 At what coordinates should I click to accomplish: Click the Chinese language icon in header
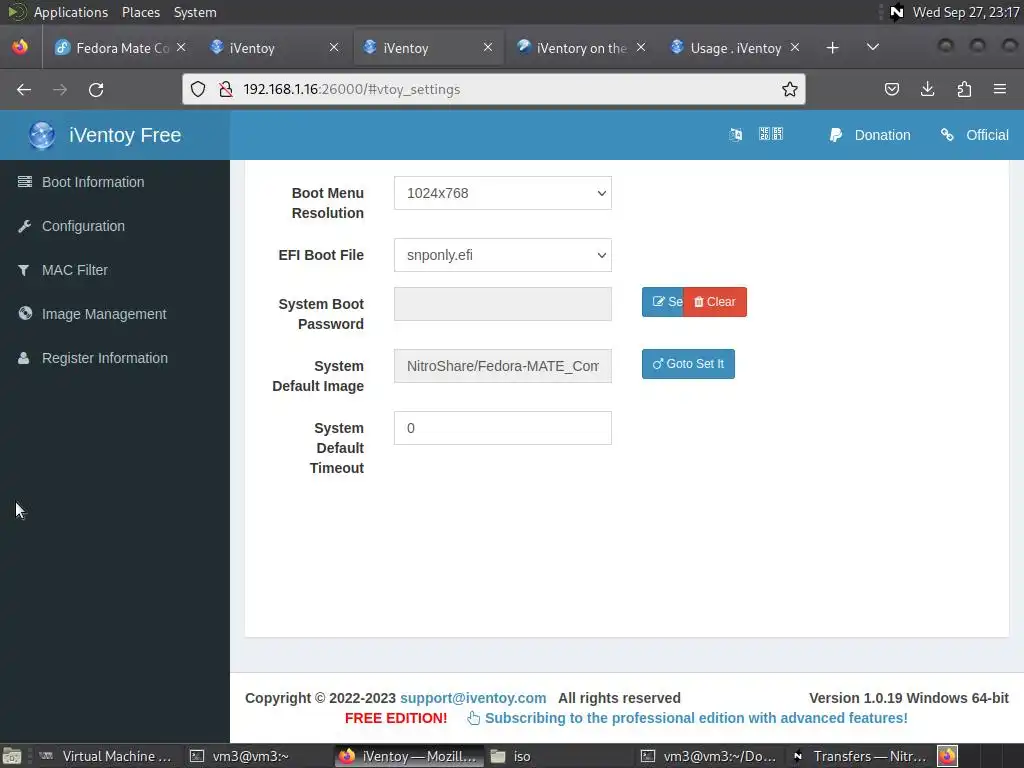tap(771, 134)
